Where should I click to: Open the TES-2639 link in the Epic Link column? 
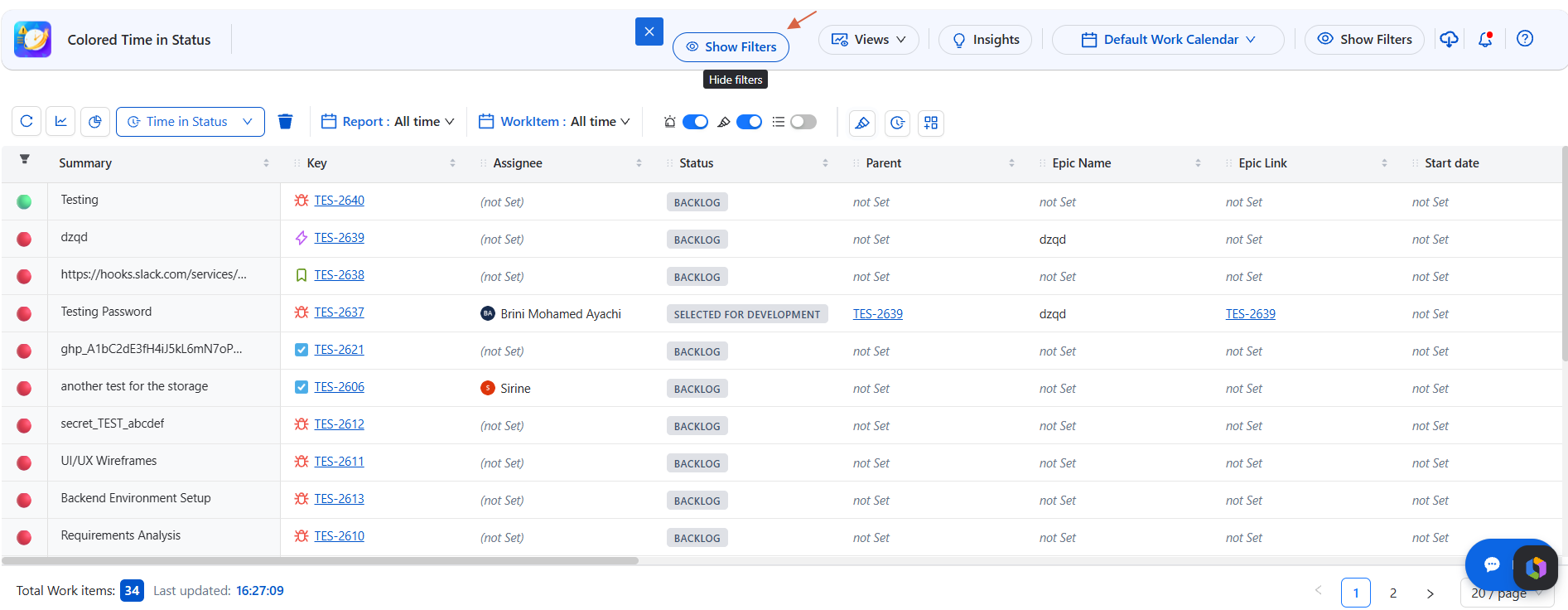pos(1250,314)
